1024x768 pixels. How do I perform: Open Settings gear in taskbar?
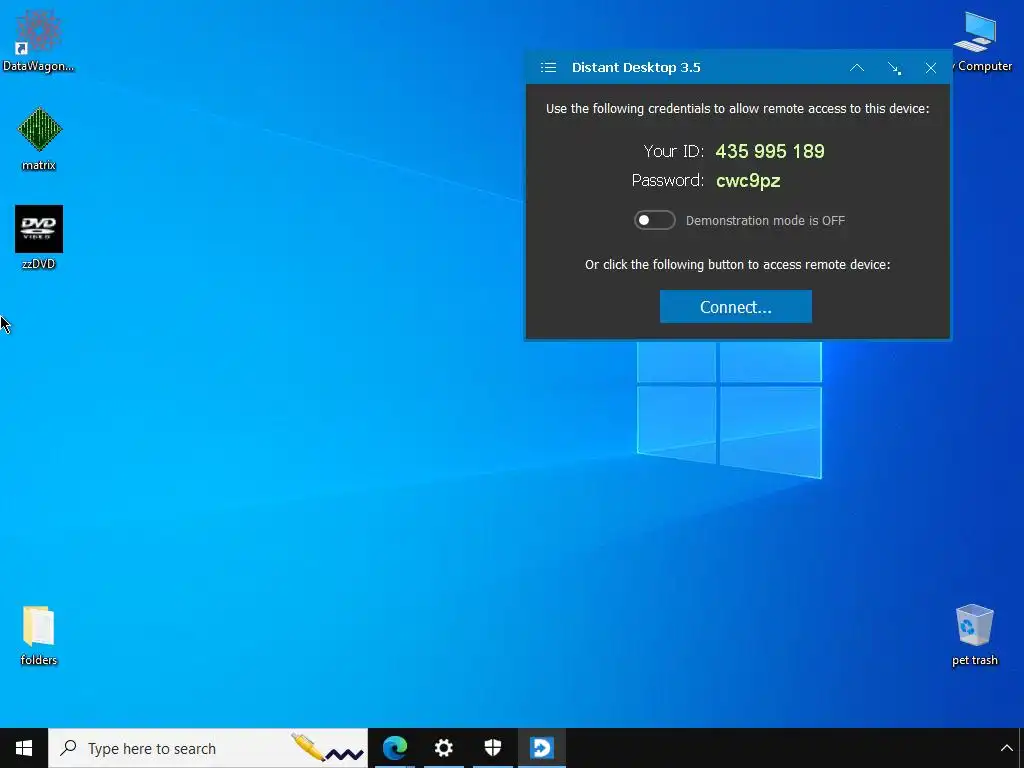(x=443, y=748)
